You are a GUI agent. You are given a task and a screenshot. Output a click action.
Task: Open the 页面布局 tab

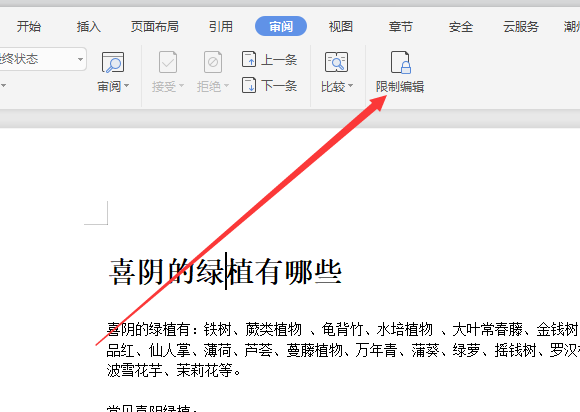coord(155,27)
